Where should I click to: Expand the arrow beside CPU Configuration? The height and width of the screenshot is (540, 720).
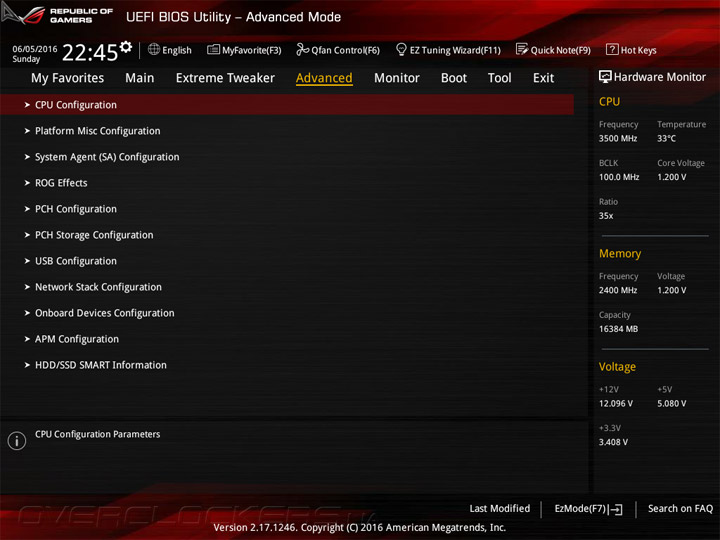27,105
